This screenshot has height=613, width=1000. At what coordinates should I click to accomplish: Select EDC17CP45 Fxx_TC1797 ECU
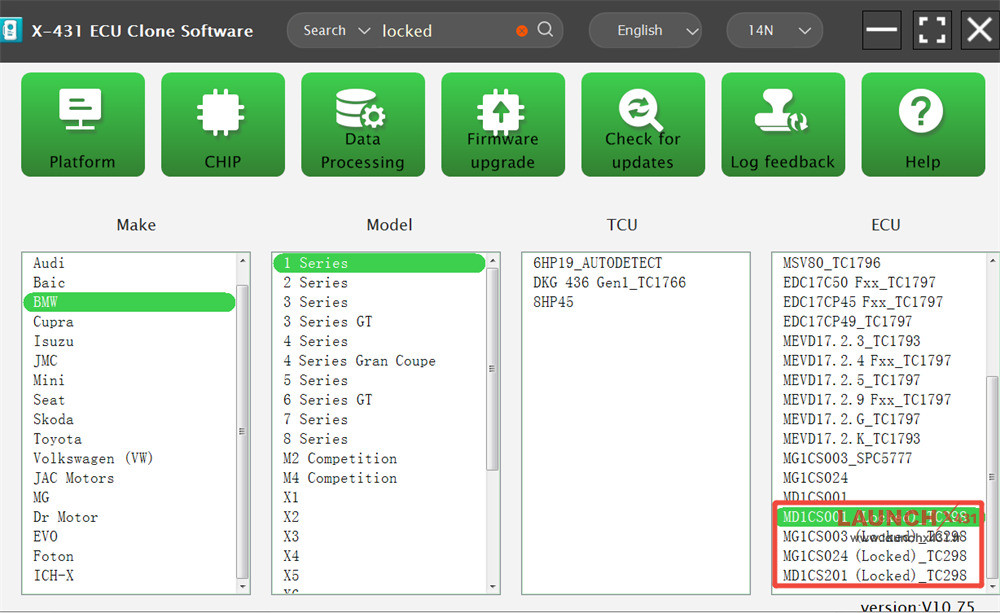tap(863, 302)
